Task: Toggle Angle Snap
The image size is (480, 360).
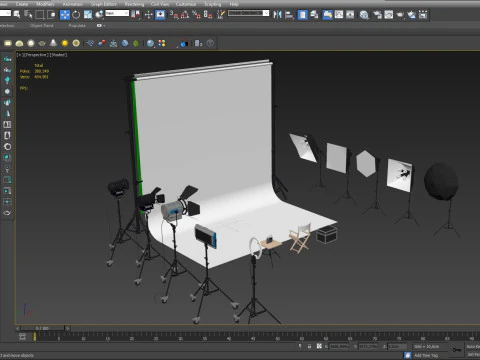Action: 185,14
